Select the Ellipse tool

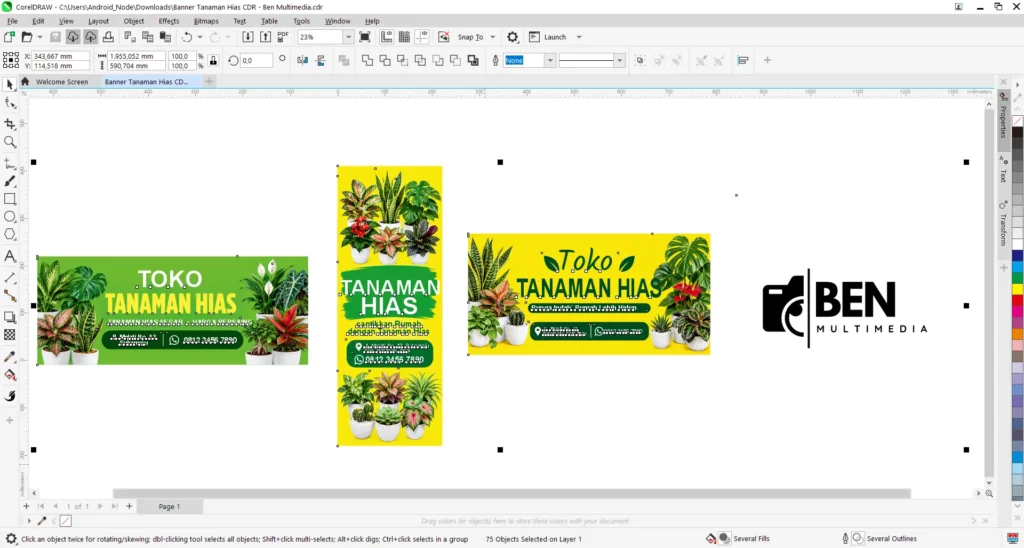pos(10,217)
